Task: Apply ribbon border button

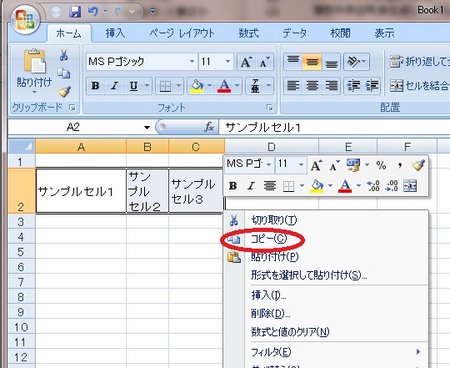Action: [x=165, y=86]
